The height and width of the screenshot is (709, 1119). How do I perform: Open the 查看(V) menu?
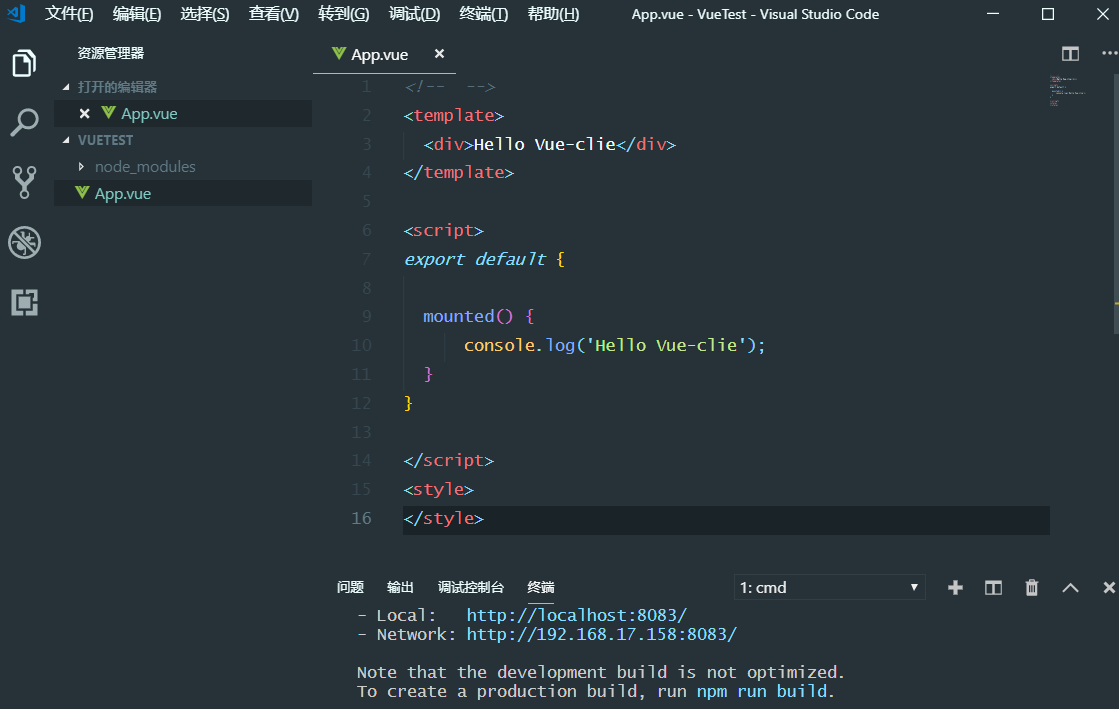(x=273, y=14)
